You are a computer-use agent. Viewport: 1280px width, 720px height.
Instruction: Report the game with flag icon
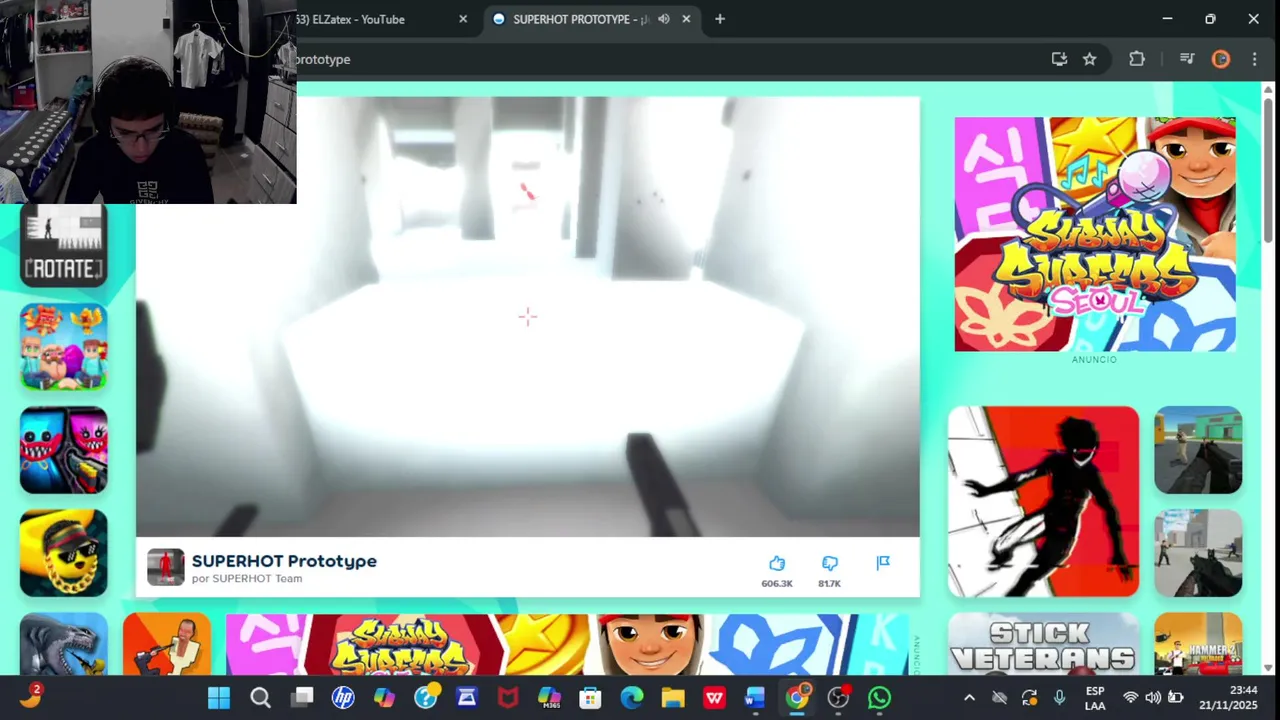883,563
